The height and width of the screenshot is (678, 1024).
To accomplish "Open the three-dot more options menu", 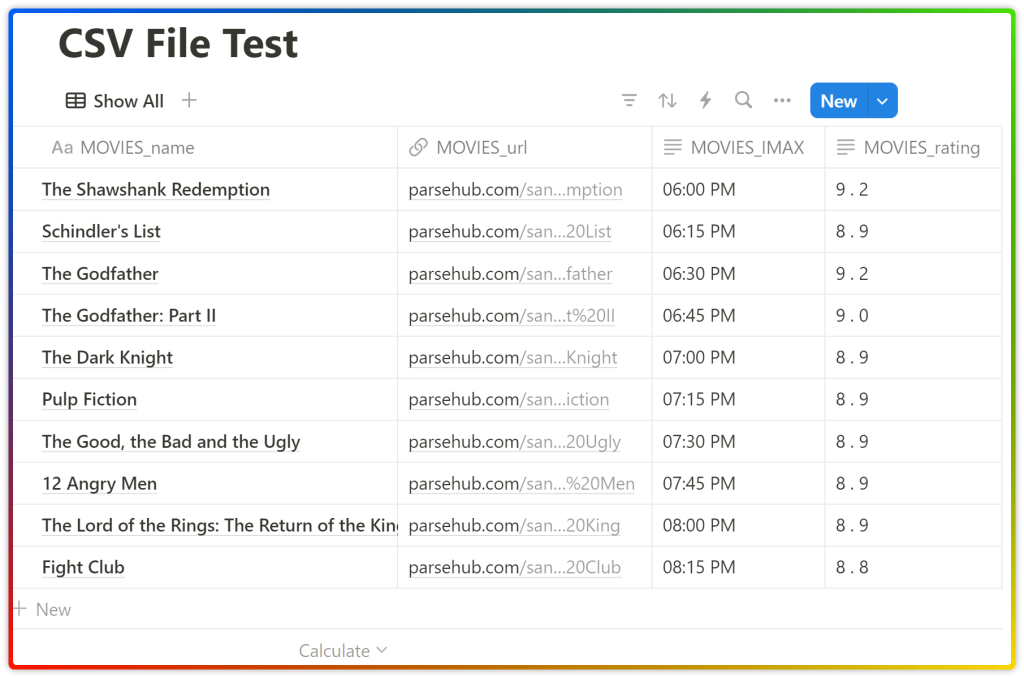I will tap(782, 101).
